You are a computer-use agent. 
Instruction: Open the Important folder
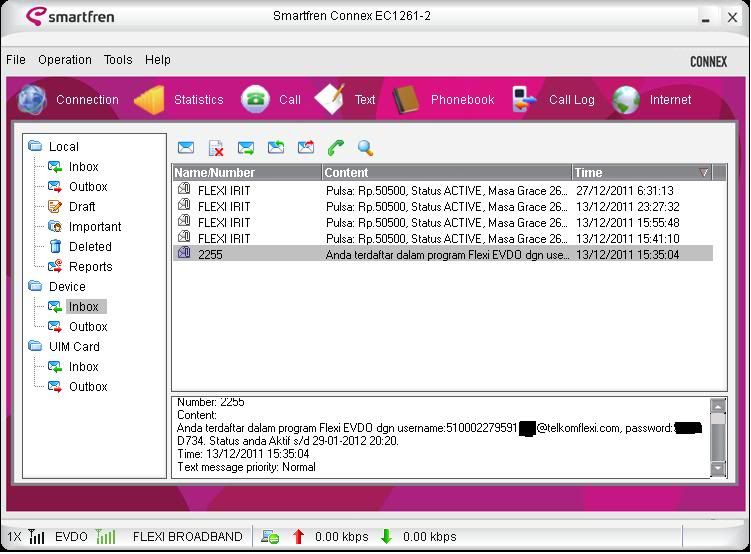click(x=95, y=227)
